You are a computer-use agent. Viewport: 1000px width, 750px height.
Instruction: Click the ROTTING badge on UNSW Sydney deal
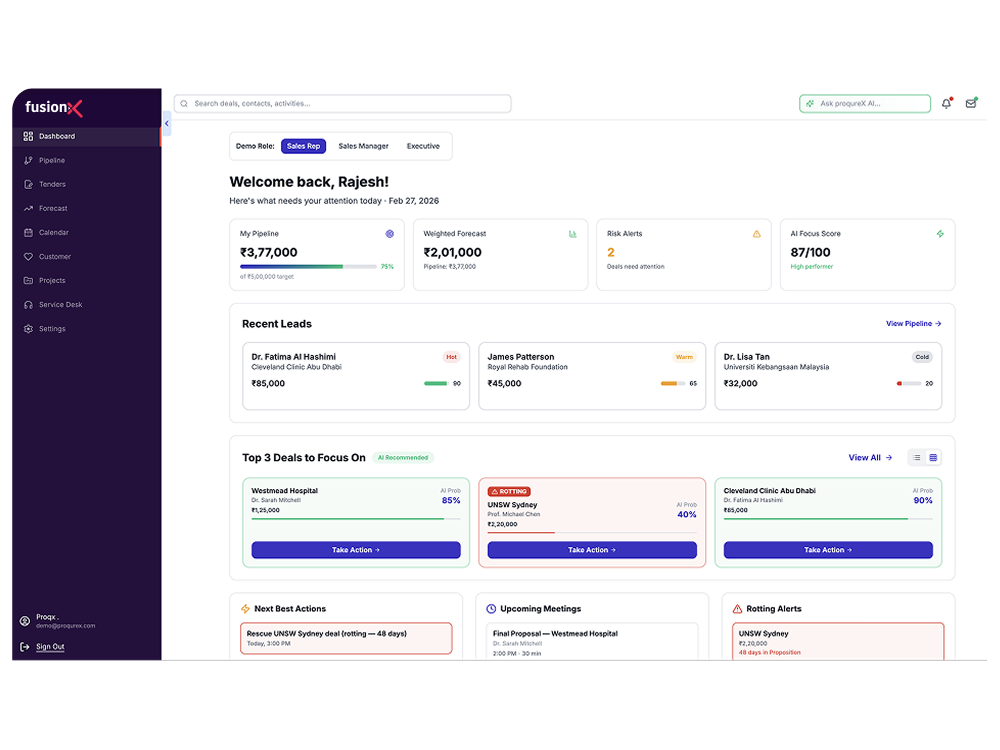(509, 492)
